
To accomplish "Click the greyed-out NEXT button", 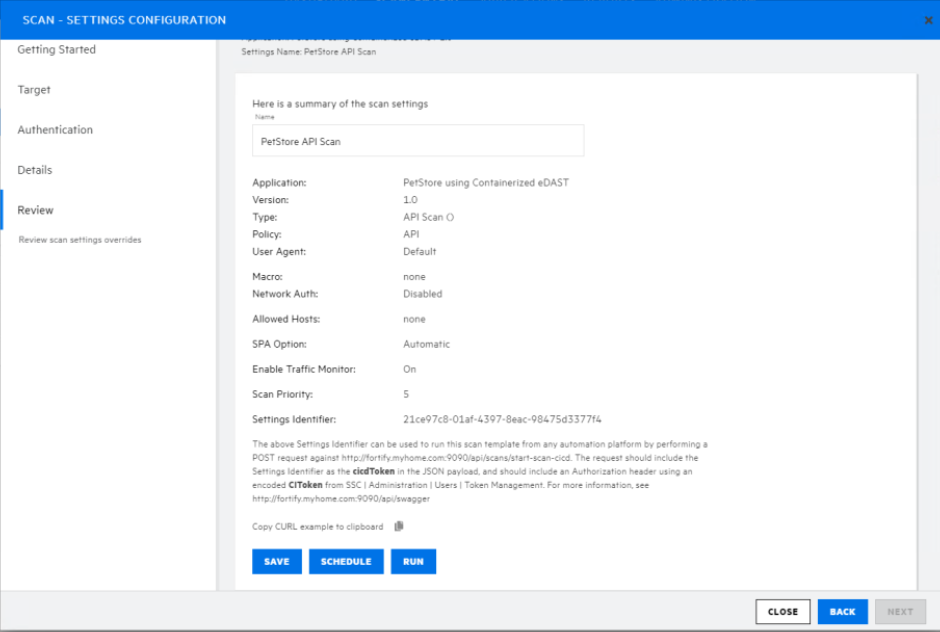I will (900, 612).
